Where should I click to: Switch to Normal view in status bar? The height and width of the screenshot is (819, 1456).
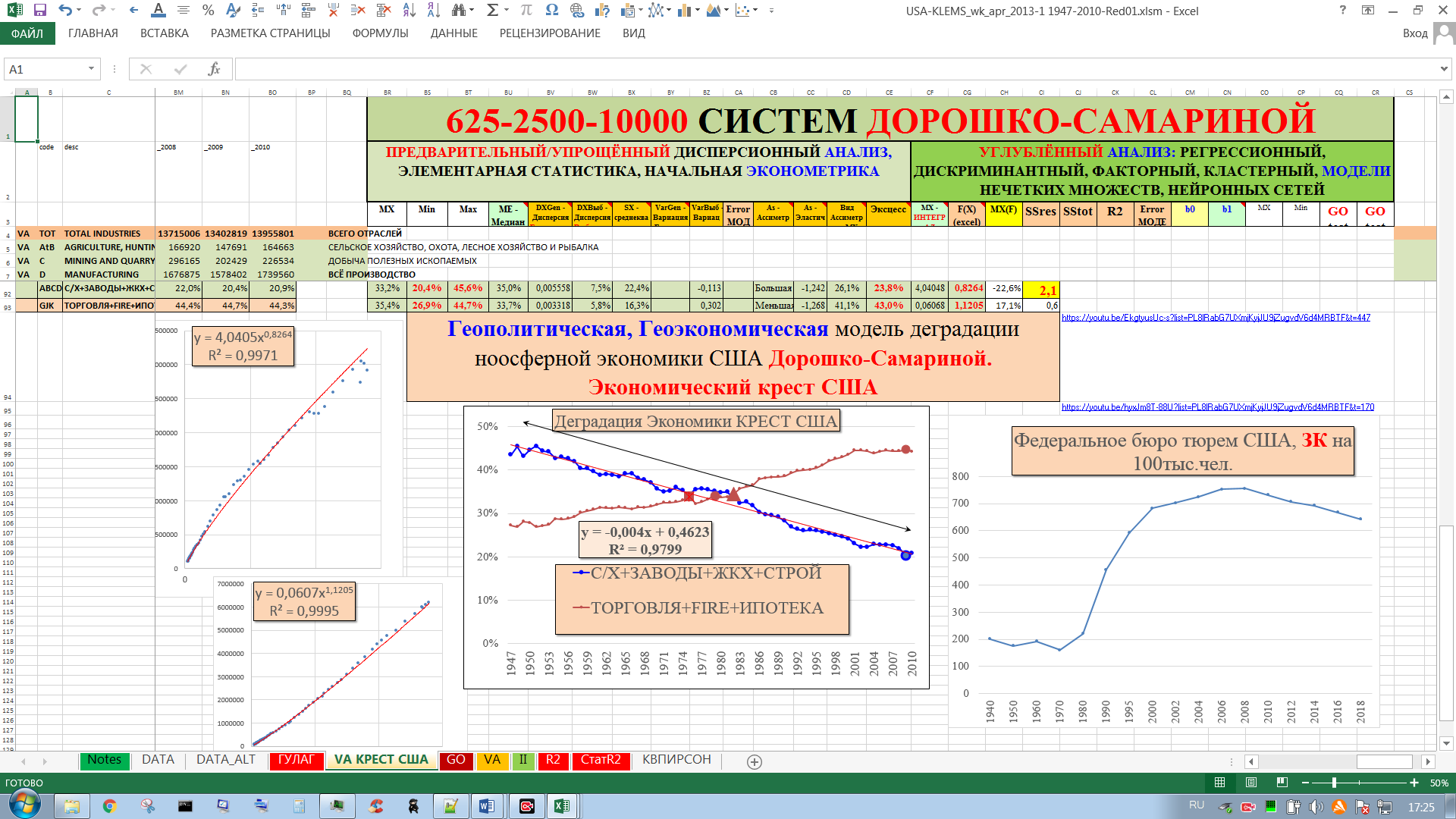click(1219, 783)
